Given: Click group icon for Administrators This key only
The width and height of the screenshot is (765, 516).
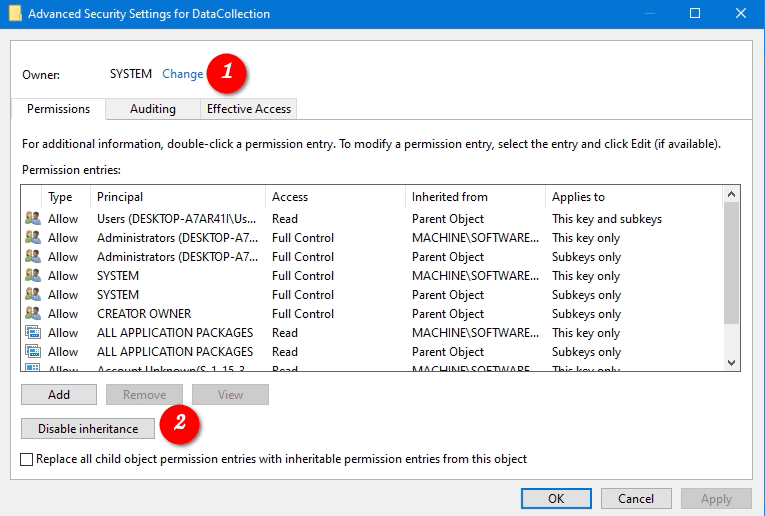Looking at the screenshot, I should pos(33,238).
